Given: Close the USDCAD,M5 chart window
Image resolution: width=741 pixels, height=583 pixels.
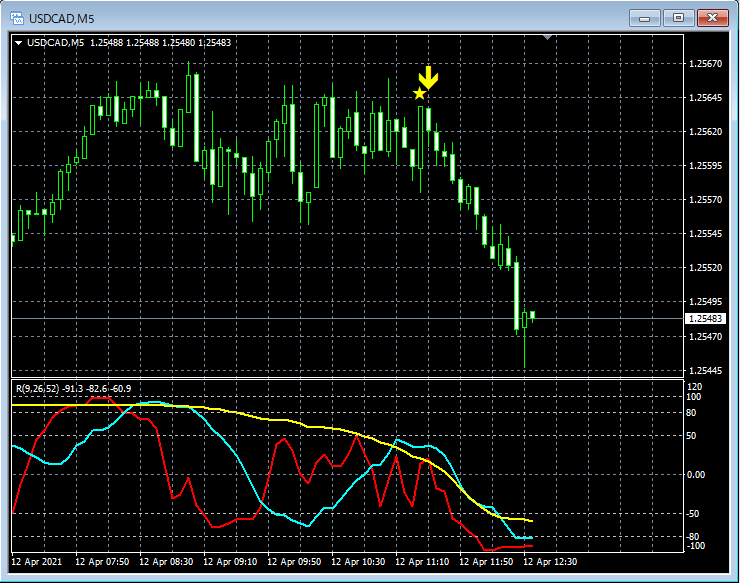Looking at the screenshot, I should pyautogui.click(x=713, y=17).
